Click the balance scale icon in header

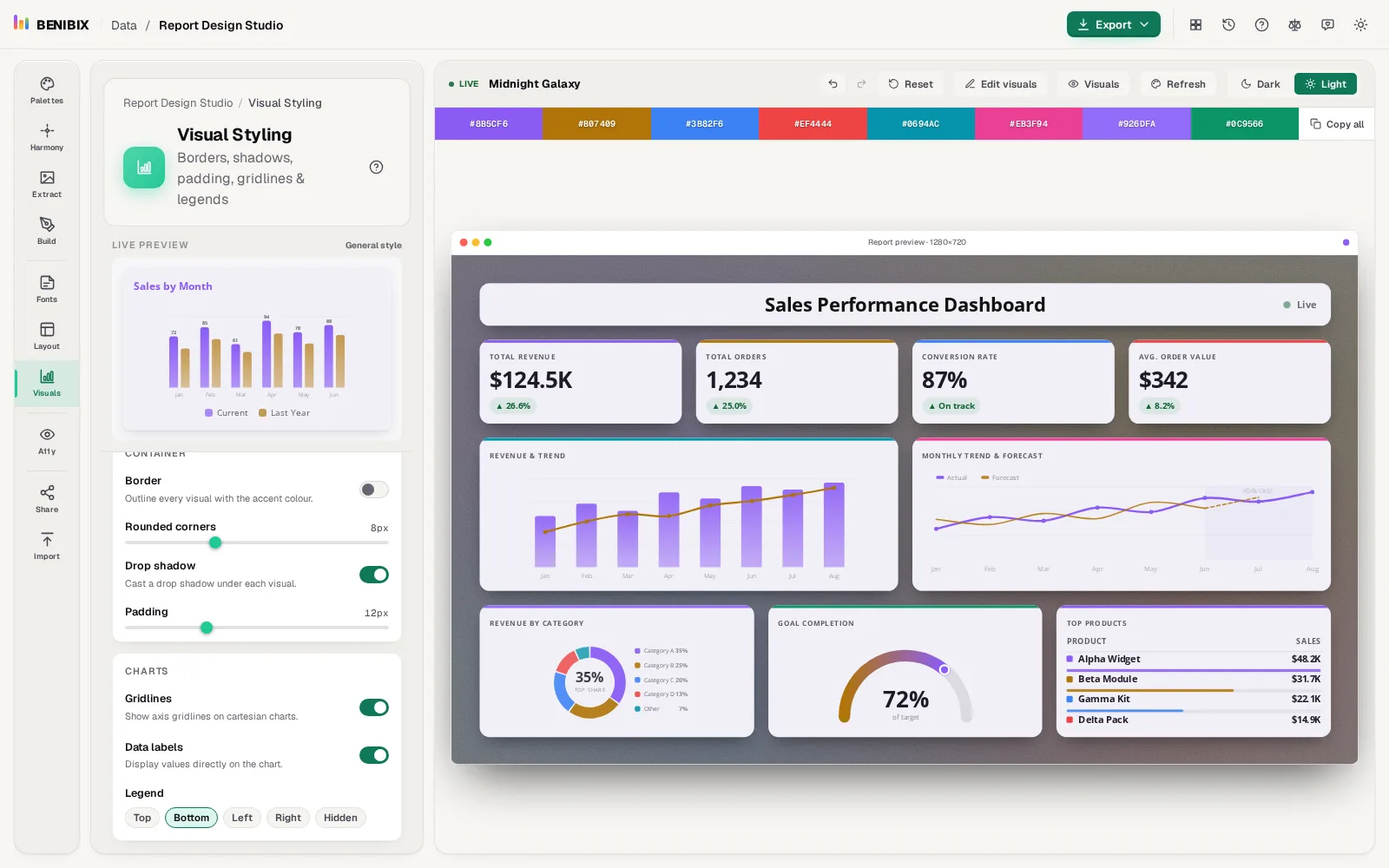tap(1294, 25)
